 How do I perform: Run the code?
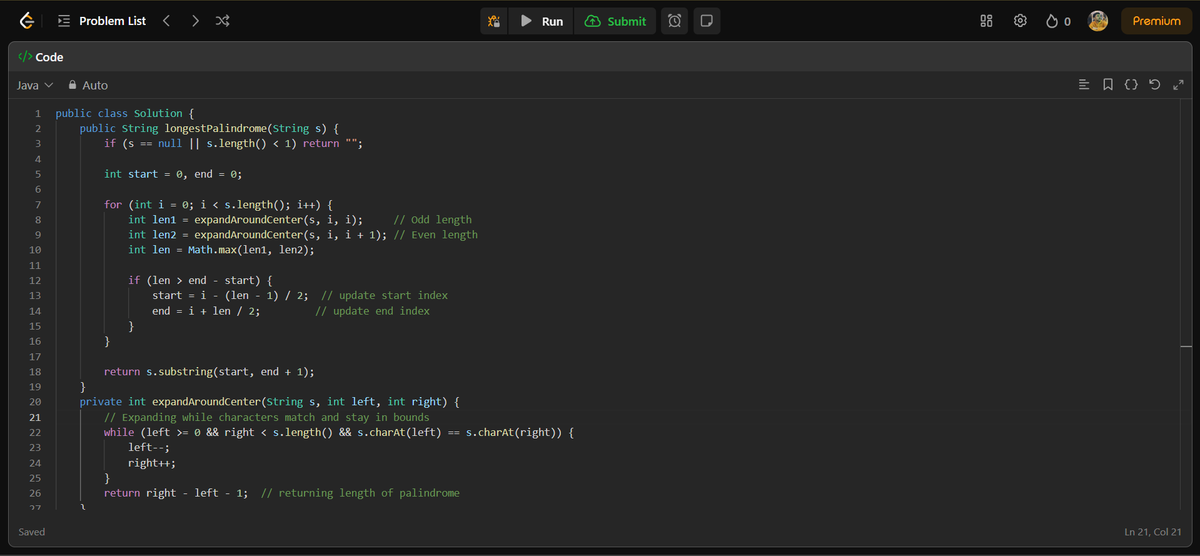pyautogui.click(x=541, y=21)
